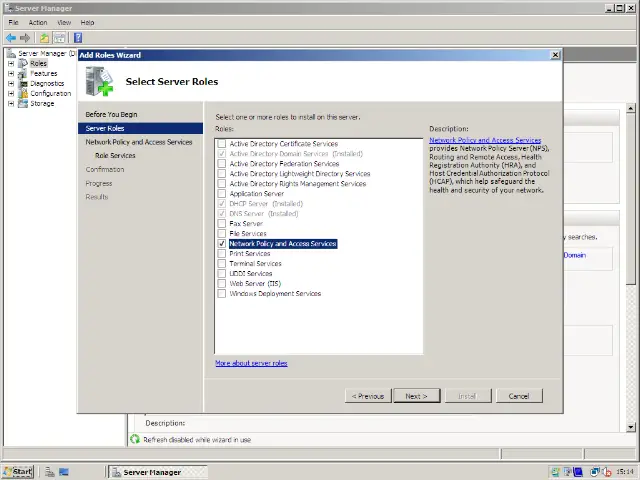Click the Server Manager root node icon
The image size is (640, 480).
11,53
